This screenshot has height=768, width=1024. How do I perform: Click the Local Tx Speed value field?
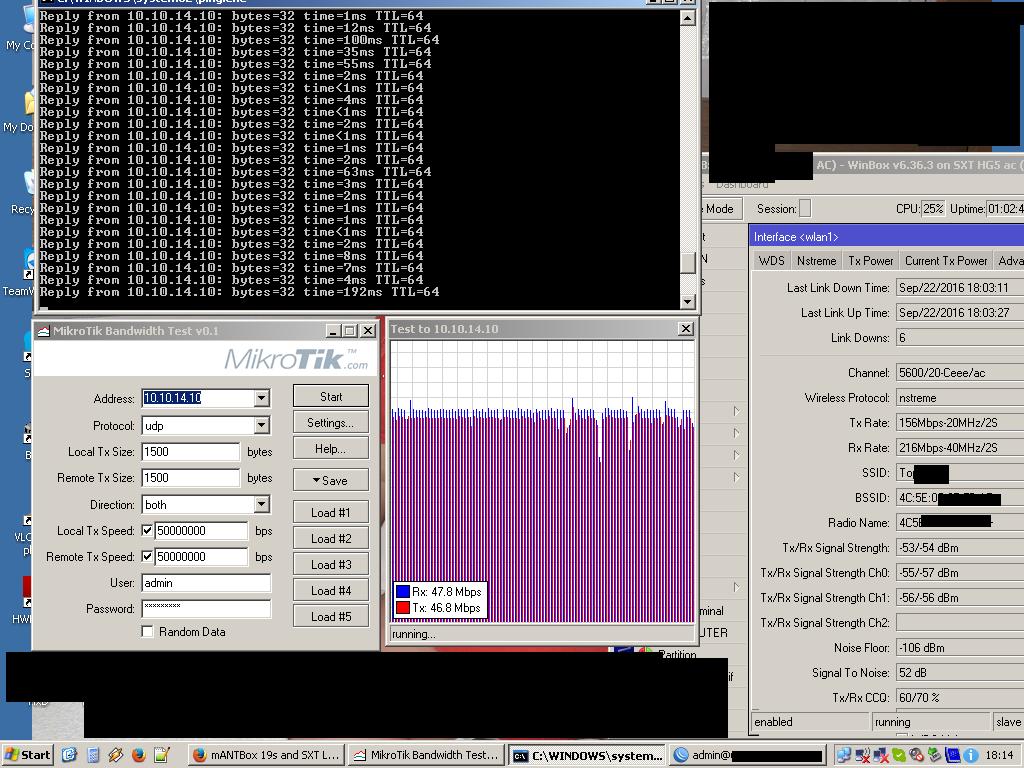201,530
